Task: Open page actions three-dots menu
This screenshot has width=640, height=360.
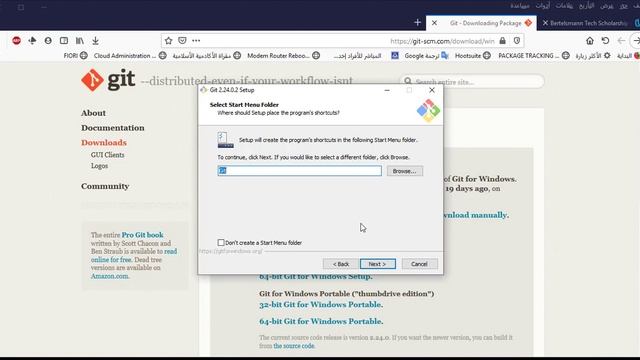Action: [x=196, y=40]
